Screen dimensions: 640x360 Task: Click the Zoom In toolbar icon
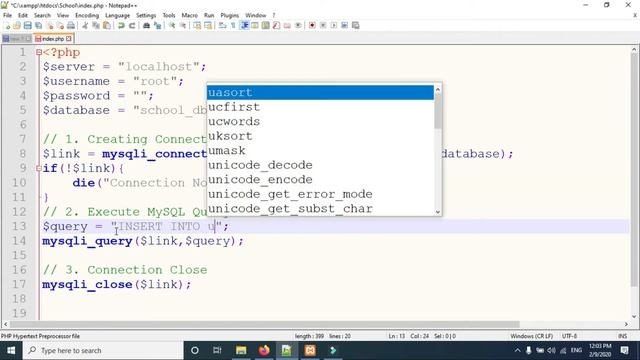[172, 26]
